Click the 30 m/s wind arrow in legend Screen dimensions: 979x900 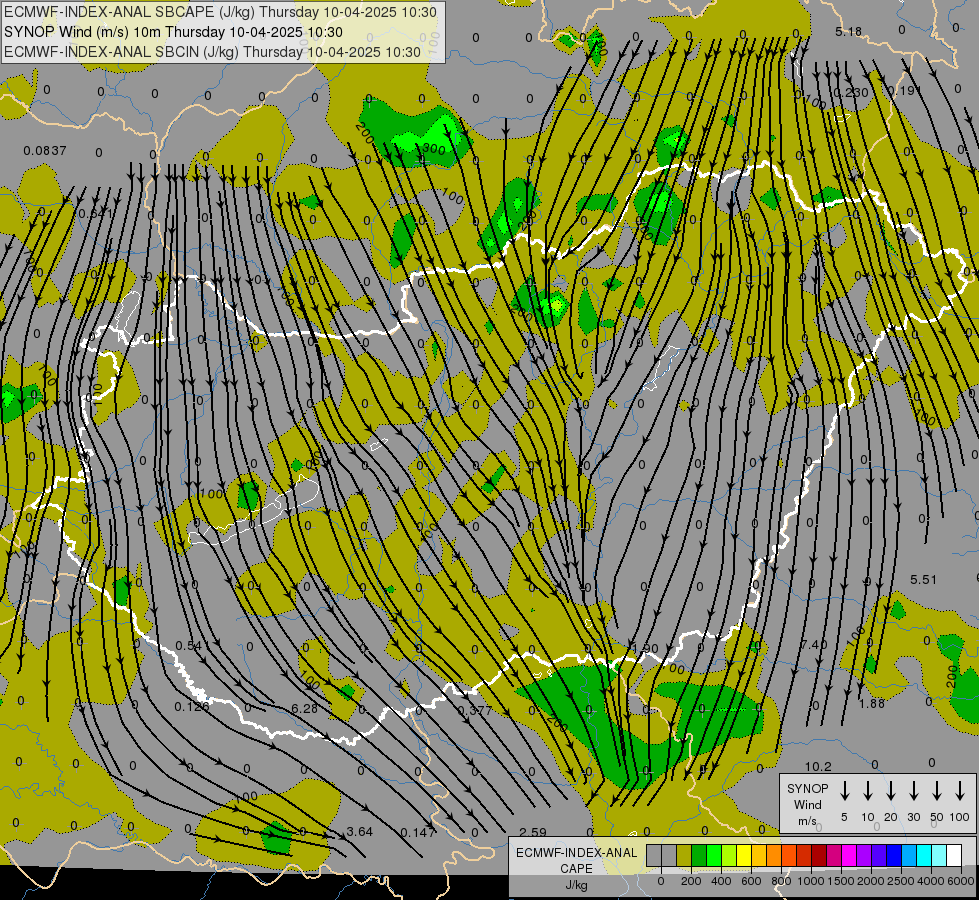point(913,791)
